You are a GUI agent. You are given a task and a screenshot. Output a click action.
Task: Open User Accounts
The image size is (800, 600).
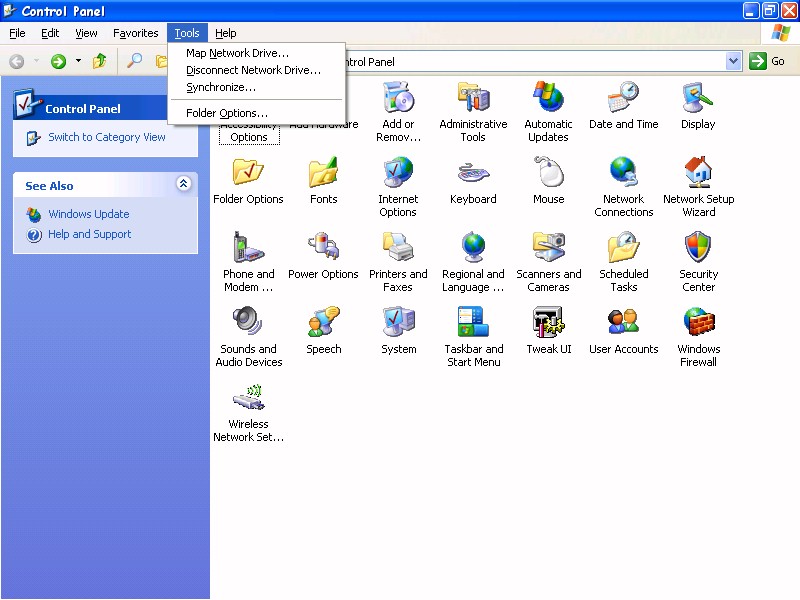click(623, 331)
